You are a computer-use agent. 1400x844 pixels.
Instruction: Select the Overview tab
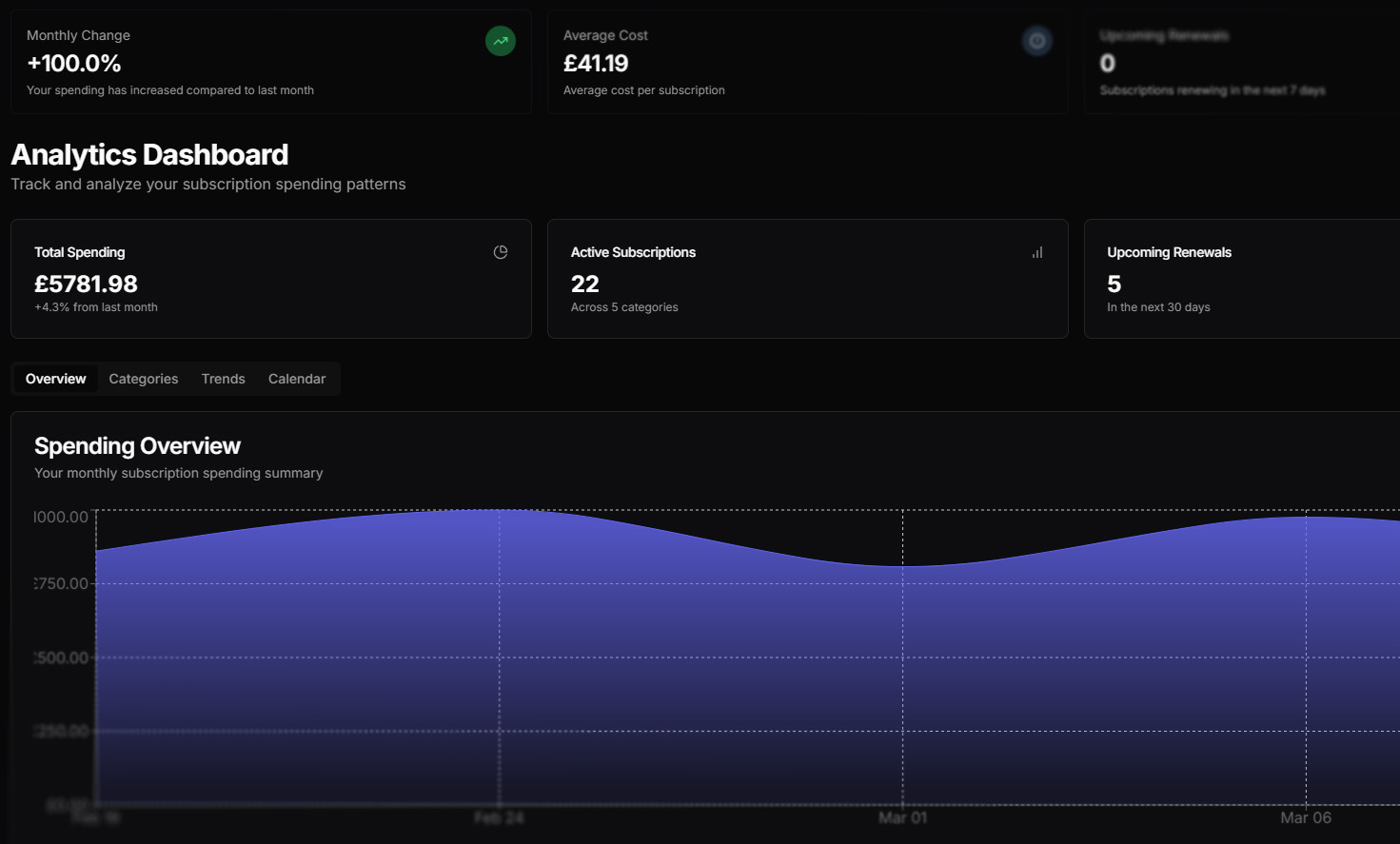coord(54,379)
